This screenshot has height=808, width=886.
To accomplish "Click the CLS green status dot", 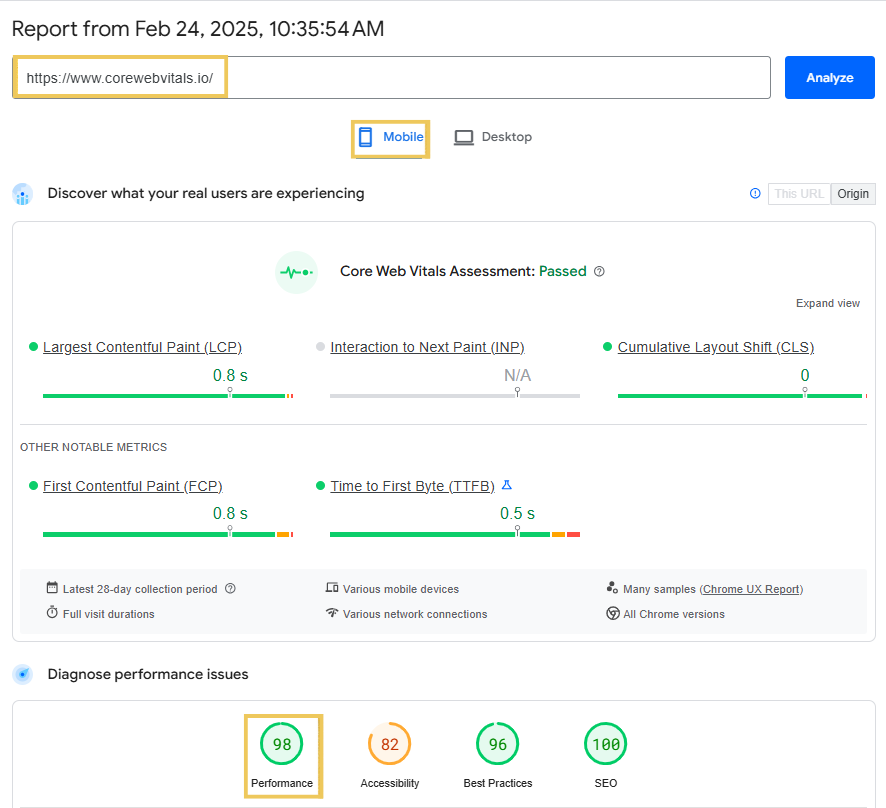I will click(x=607, y=346).
